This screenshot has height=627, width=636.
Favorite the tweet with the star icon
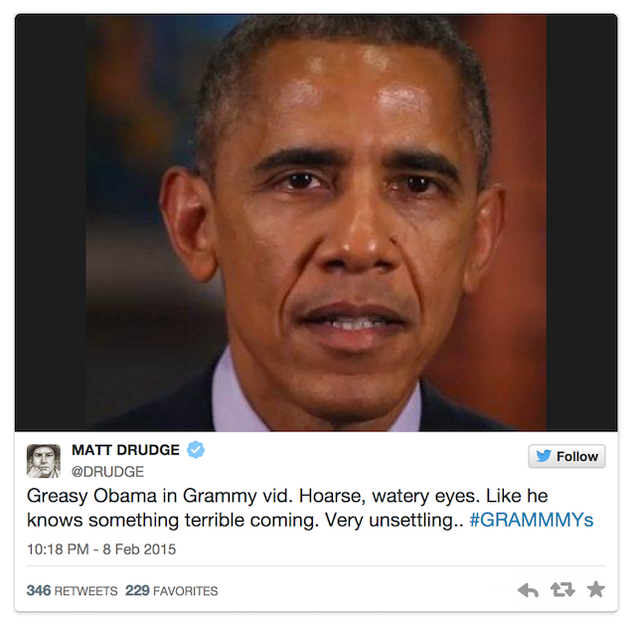[596, 589]
